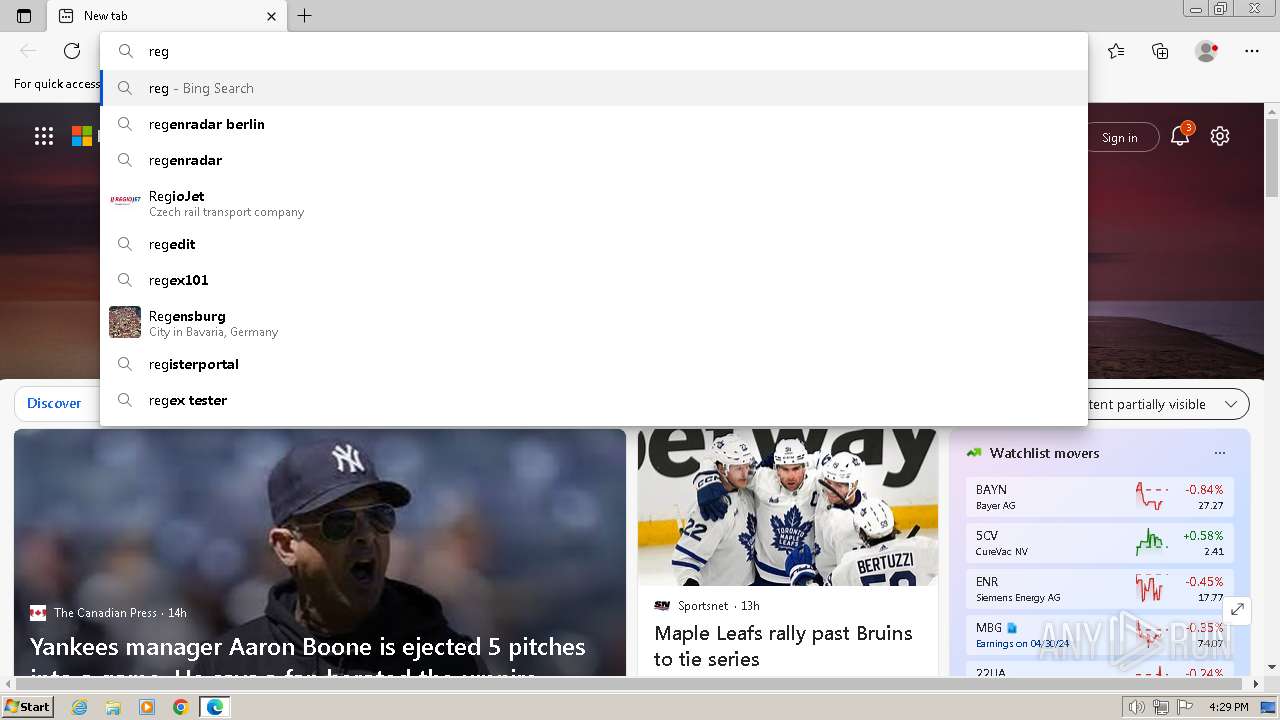Image resolution: width=1280 pixels, height=720 pixels.
Task: Open Watchlist movers more options
Action: (1220, 453)
